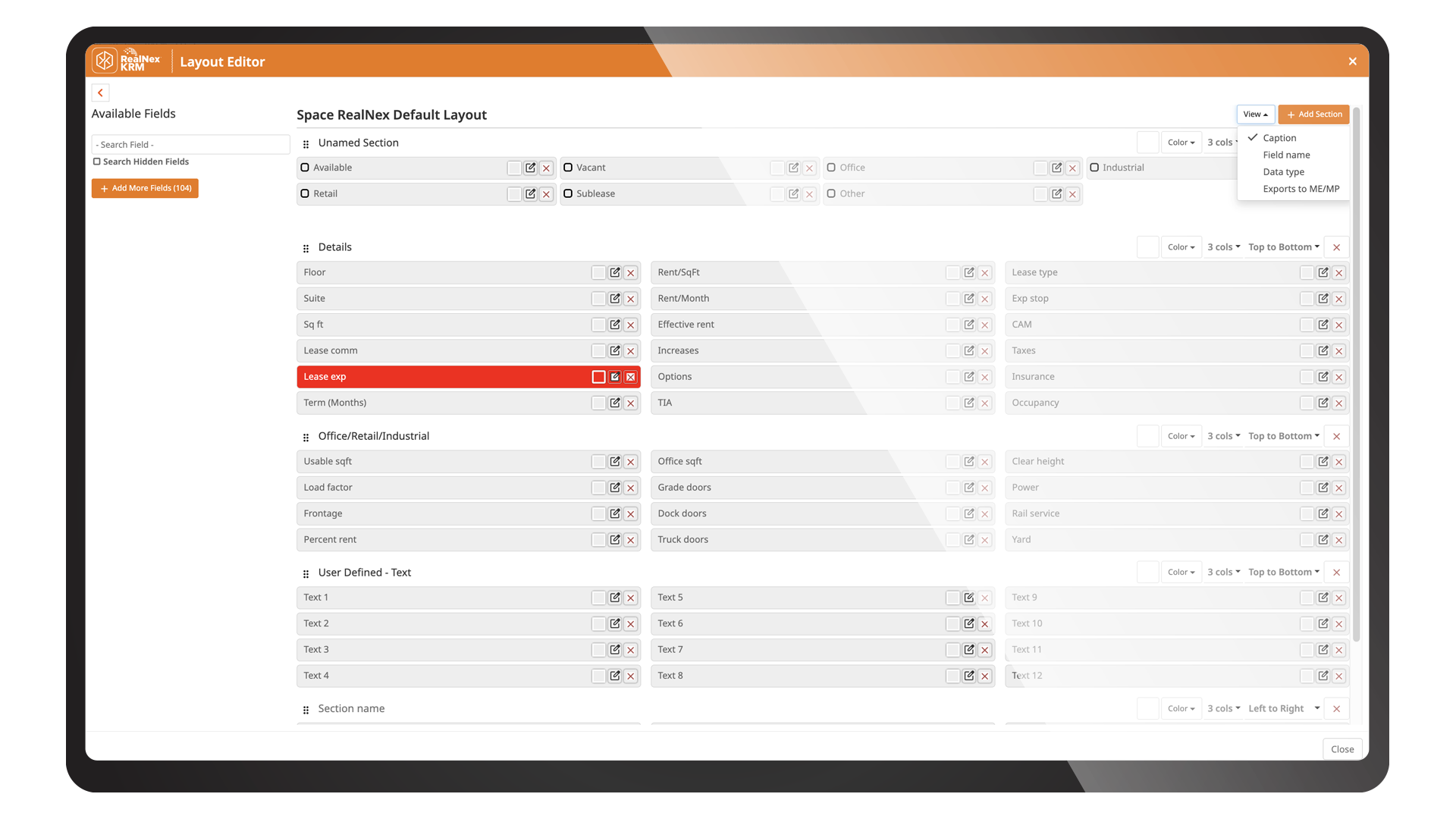Viewport: 1456px width, 819px height.
Task: Click the Search Field input box
Action: (x=190, y=145)
